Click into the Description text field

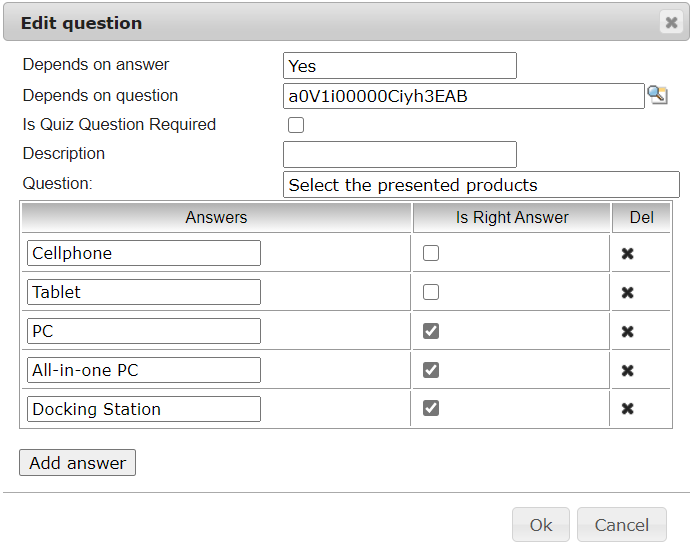399,155
